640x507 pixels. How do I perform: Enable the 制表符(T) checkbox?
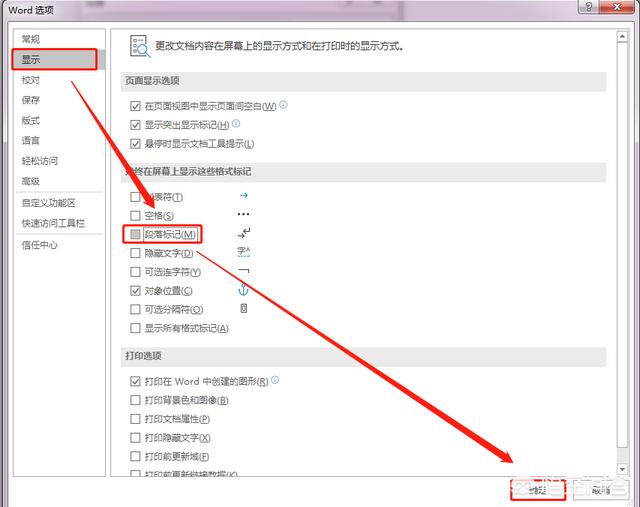135,197
